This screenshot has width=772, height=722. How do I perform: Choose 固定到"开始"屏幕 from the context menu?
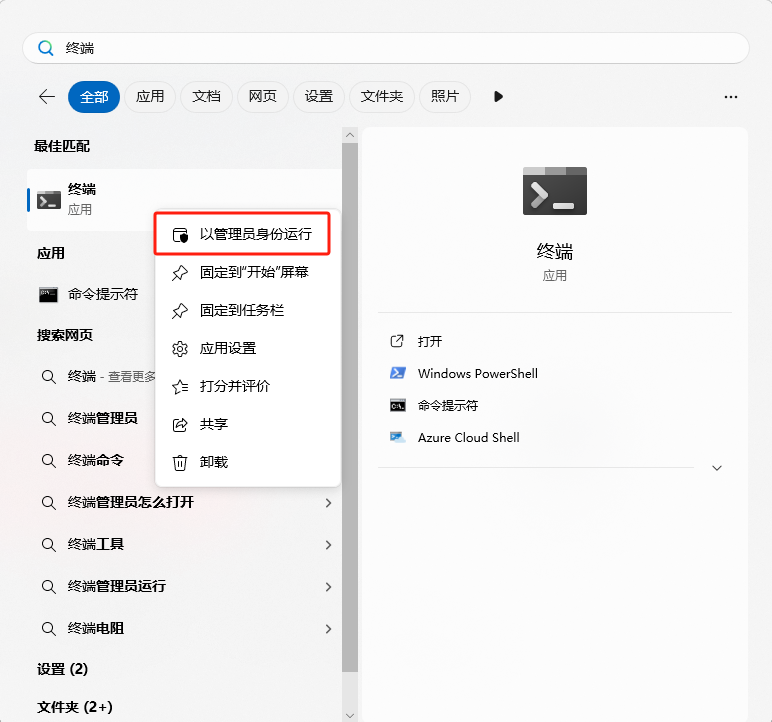click(248, 272)
